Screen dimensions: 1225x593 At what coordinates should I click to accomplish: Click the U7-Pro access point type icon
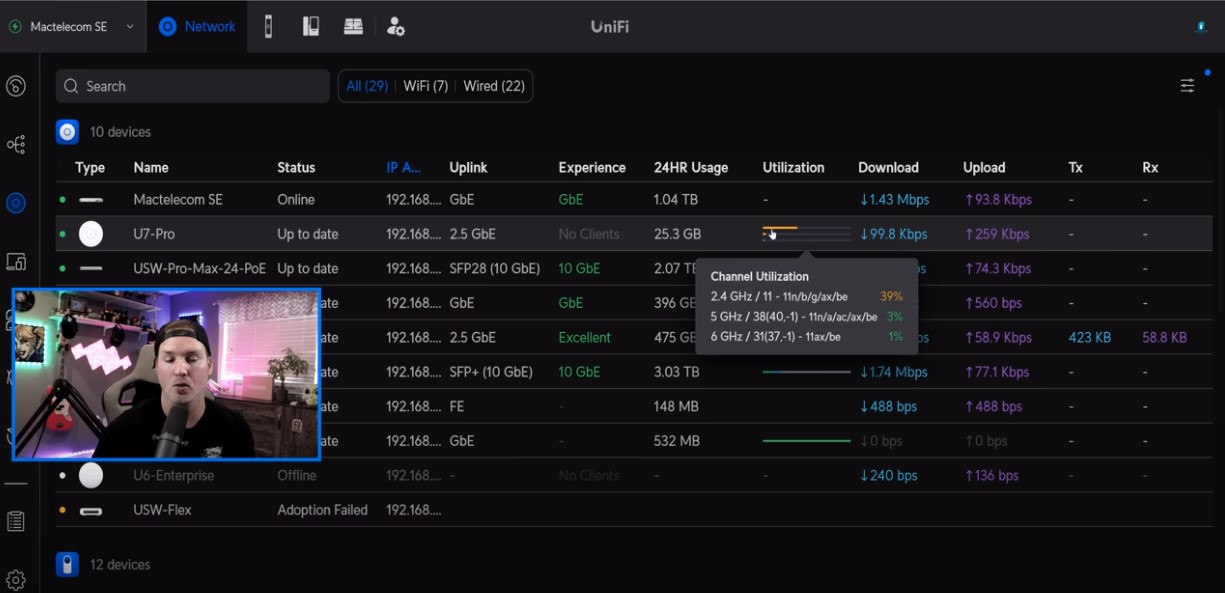(x=91, y=234)
